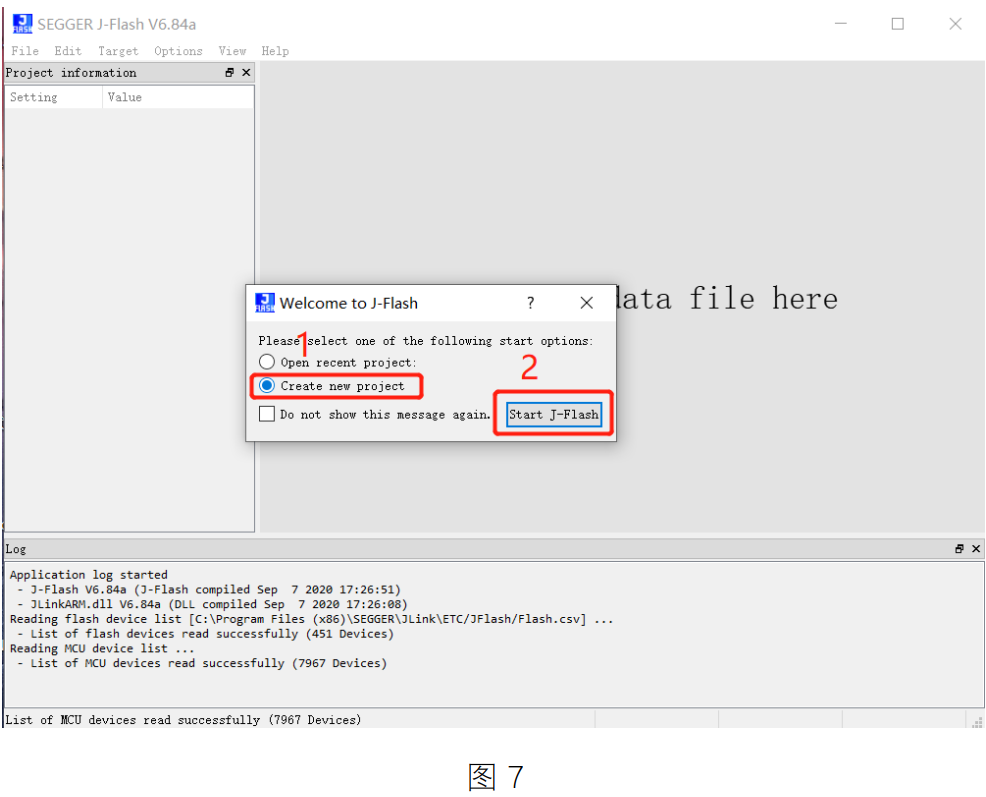The height and width of the screenshot is (797, 986).
Task: Select the Open recent project radio button
Action: click(267, 362)
